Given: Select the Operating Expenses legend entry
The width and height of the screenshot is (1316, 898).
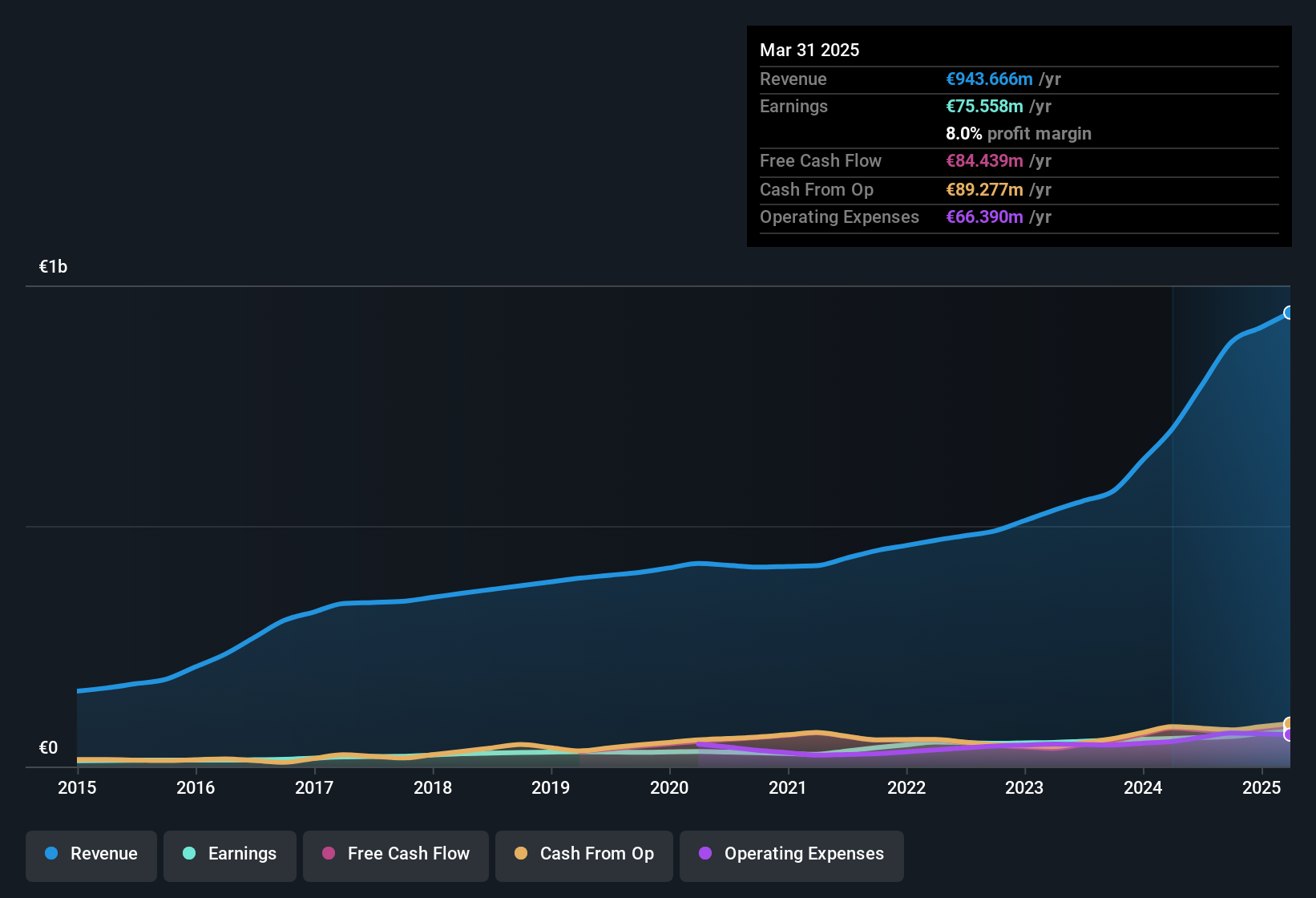Looking at the screenshot, I should (791, 854).
